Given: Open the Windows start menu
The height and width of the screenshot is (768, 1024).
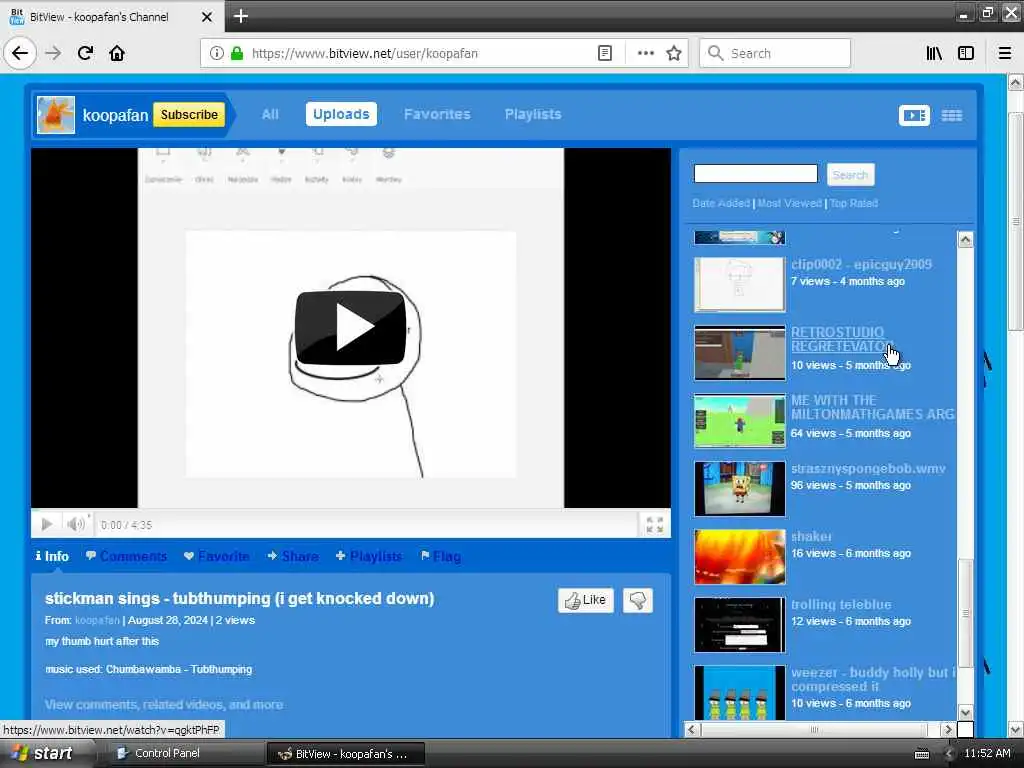Looking at the screenshot, I should click(x=42, y=753).
